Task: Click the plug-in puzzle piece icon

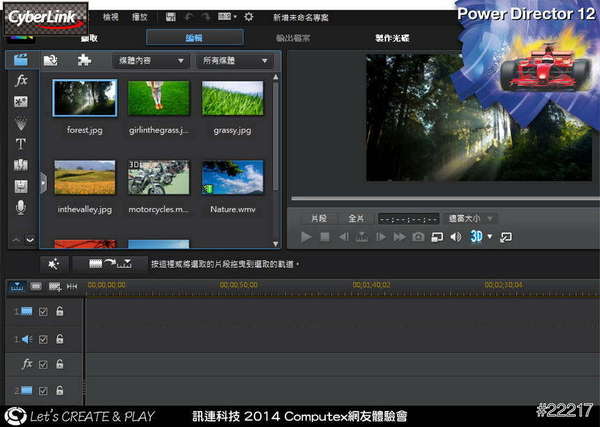Action: [x=84, y=60]
